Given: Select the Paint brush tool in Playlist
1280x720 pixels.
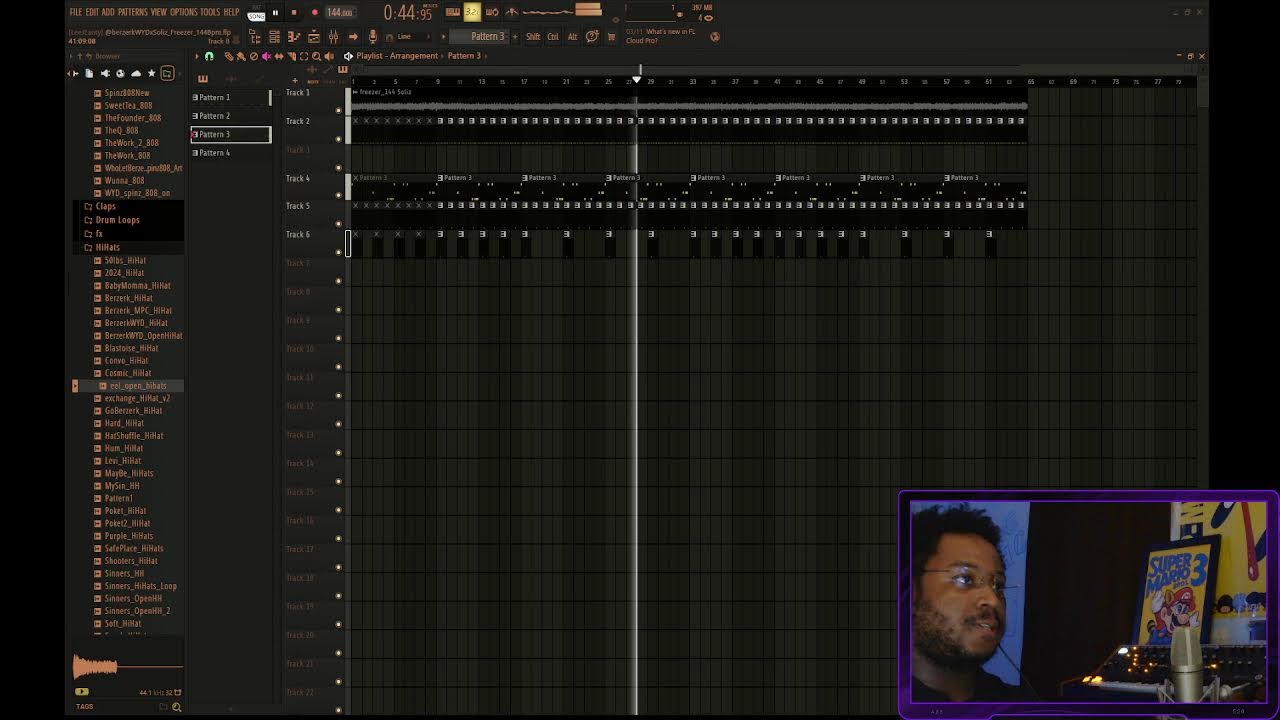Looking at the screenshot, I should [241, 56].
